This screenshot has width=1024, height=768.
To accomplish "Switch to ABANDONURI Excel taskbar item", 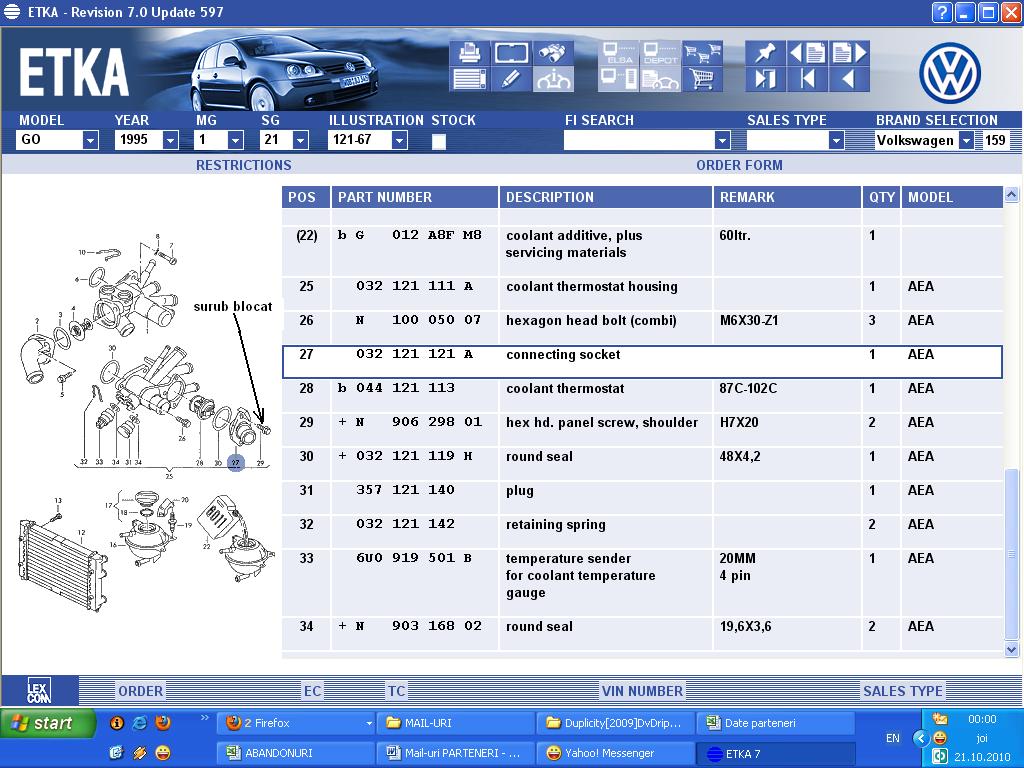I will coord(296,753).
